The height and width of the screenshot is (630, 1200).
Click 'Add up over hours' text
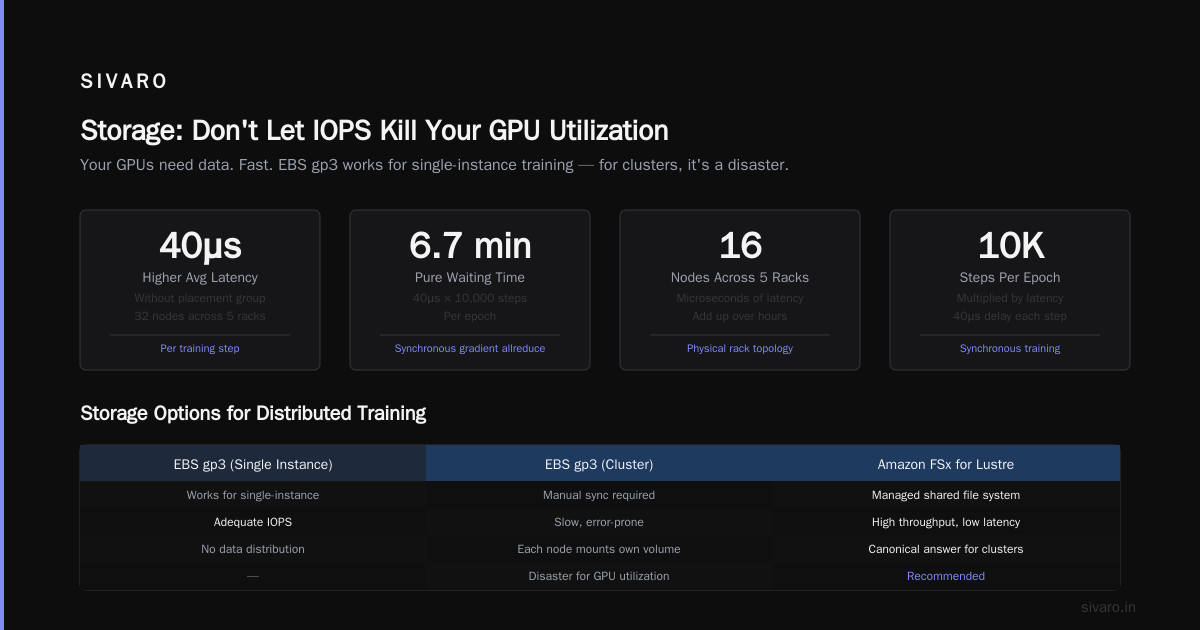[x=740, y=316]
